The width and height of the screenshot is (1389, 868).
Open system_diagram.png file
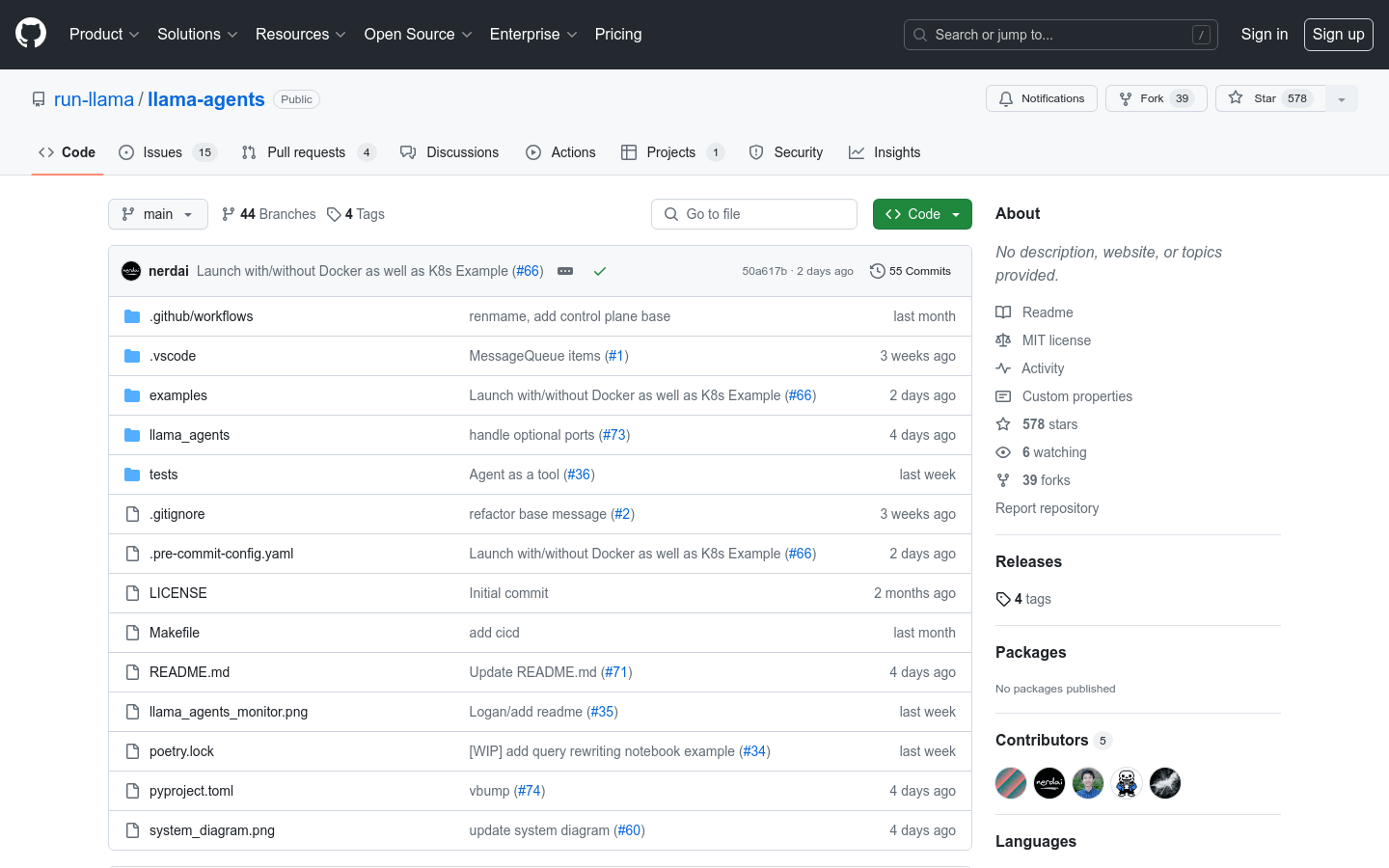click(x=212, y=830)
